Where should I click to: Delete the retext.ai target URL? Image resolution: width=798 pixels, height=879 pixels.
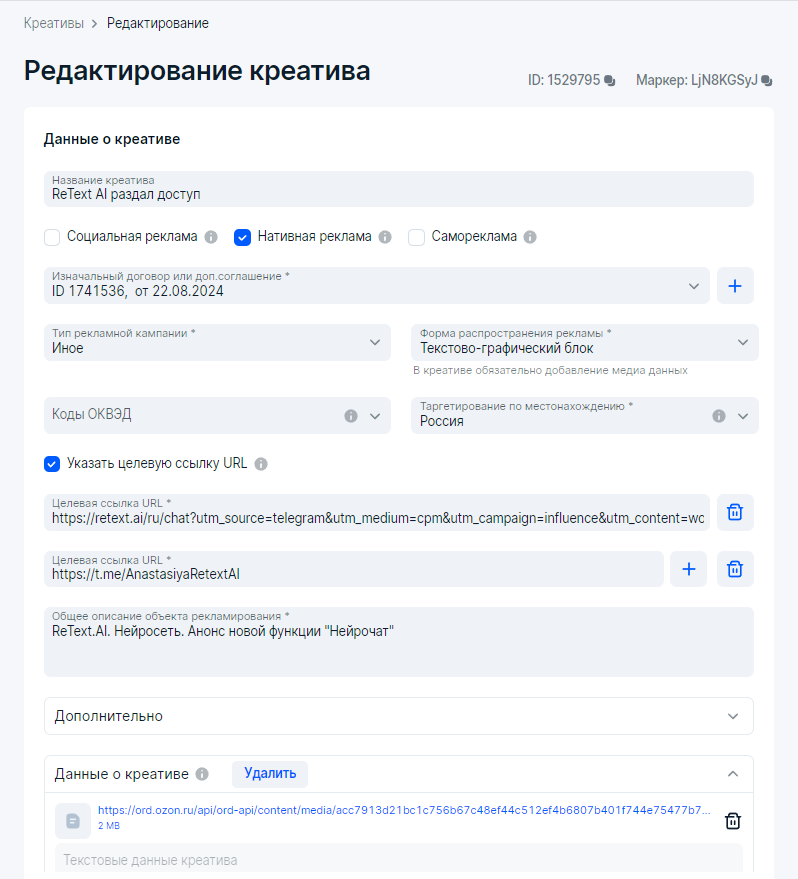(735, 512)
